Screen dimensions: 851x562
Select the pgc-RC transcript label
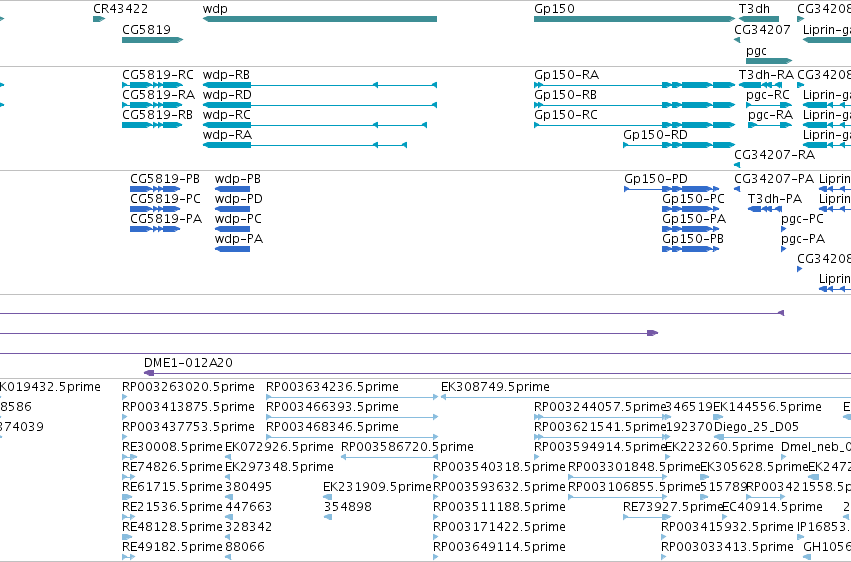point(767,94)
